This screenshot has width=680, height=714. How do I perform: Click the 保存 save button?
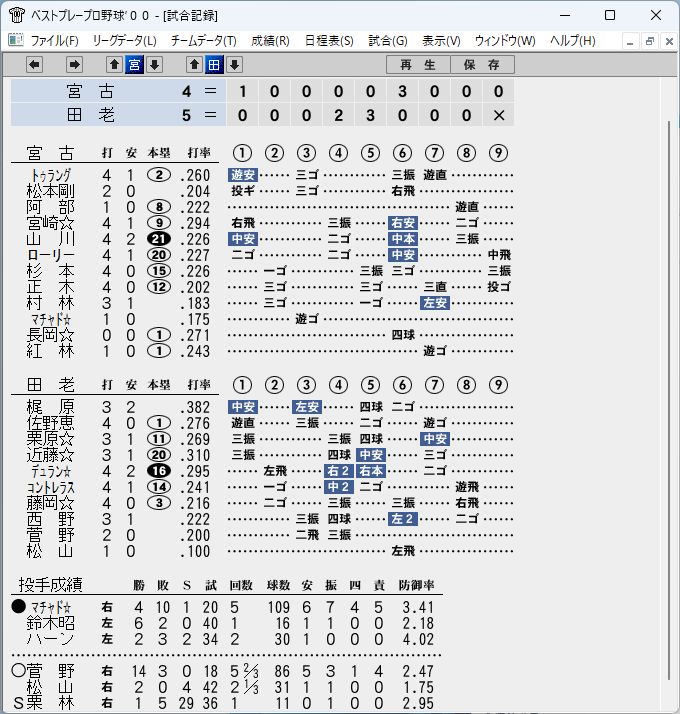pos(482,65)
